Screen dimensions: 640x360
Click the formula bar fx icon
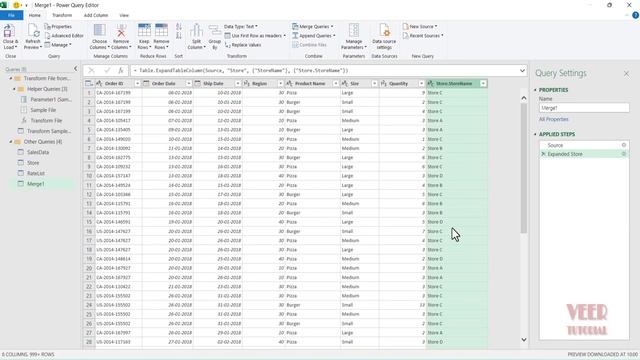[x=121, y=71]
